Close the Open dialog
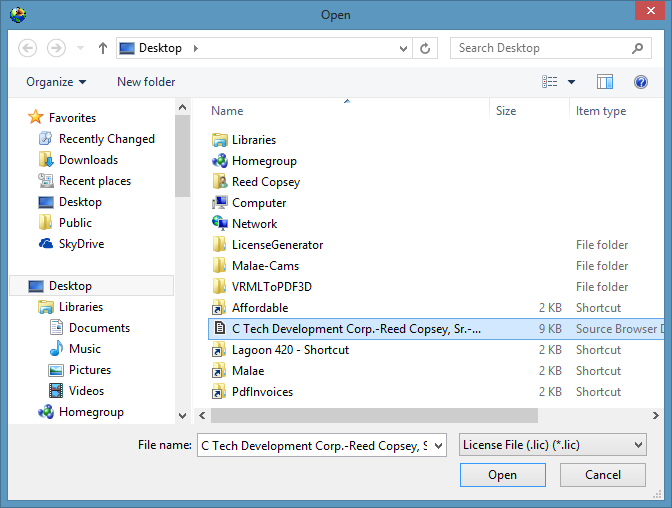Screen dimensions: 672x508 pyautogui.click(x=650, y=10)
